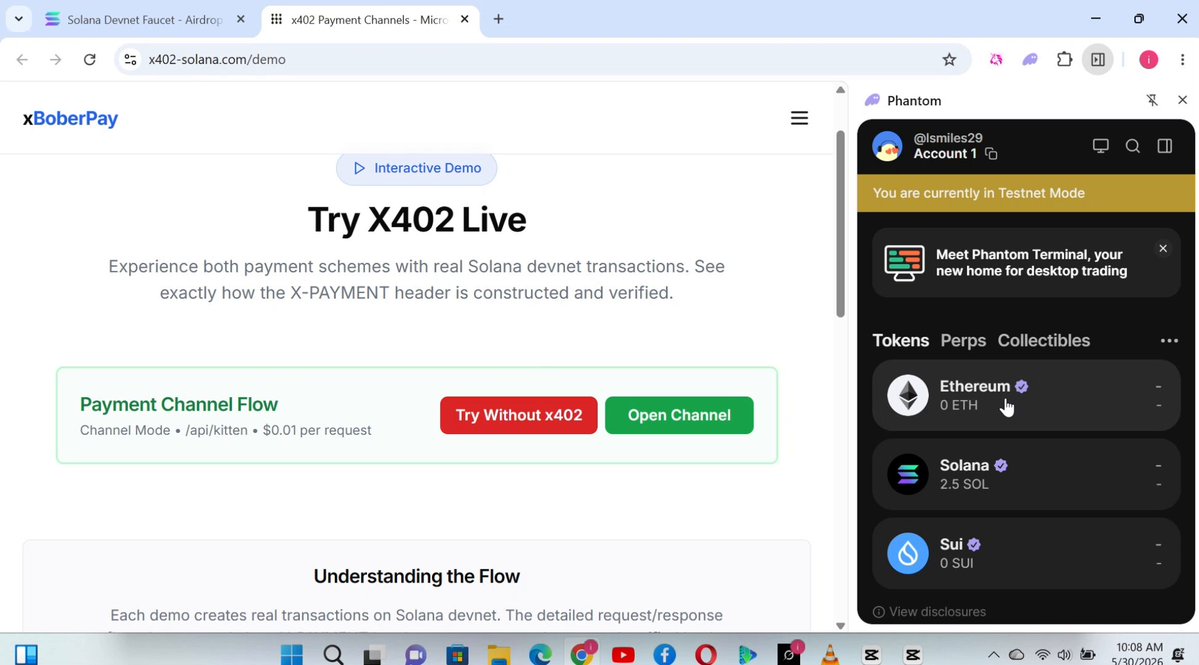Image resolution: width=1199 pixels, height=665 pixels.
Task: Switch to the Perps tab
Action: tap(963, 341)
